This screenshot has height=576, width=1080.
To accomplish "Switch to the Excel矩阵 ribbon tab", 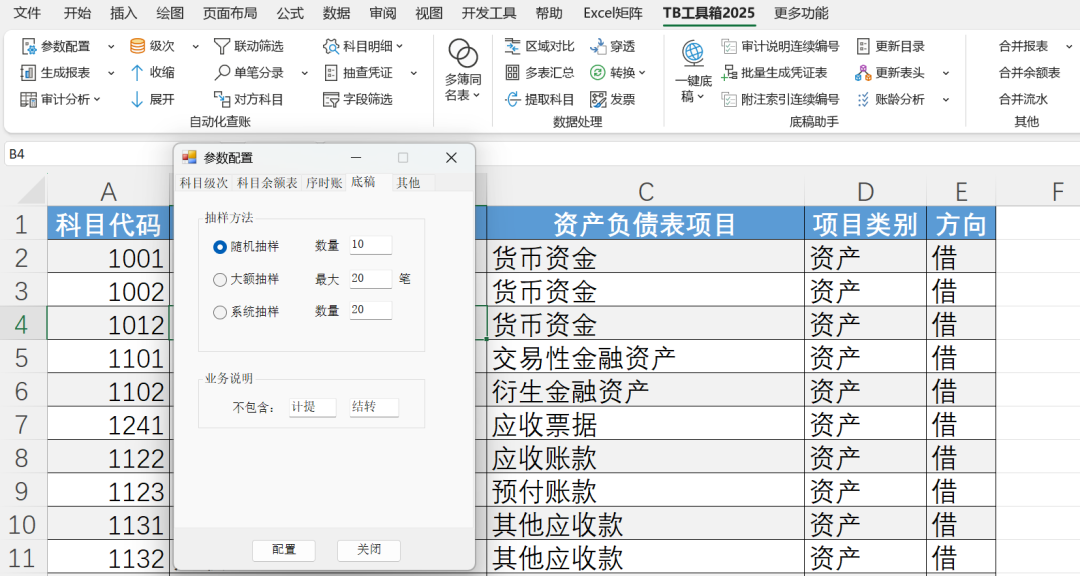I will 612,13.
